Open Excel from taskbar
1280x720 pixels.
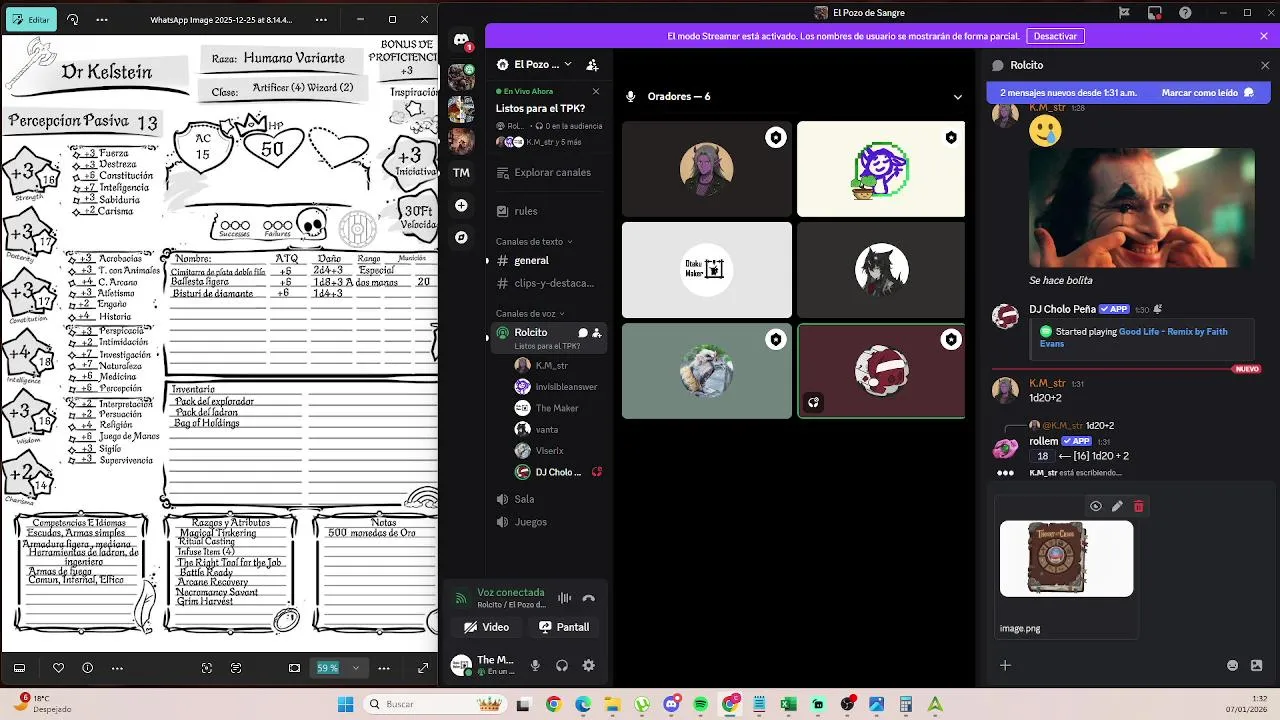click(788, 704)
